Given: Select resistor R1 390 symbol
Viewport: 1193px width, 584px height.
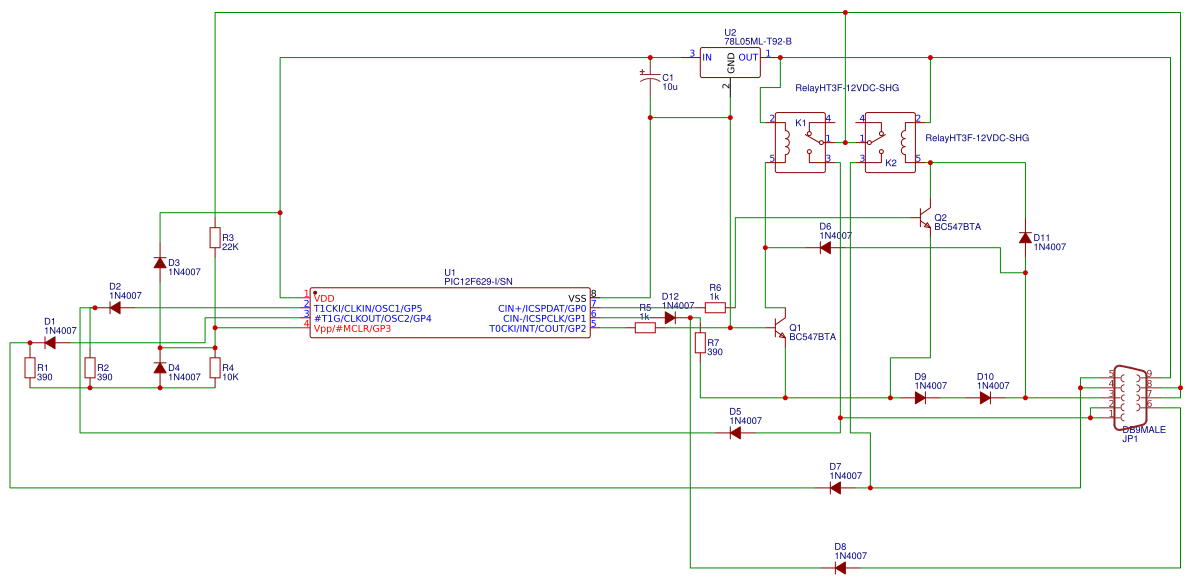Looking at the screenshot, I should [x=30, y=368].
